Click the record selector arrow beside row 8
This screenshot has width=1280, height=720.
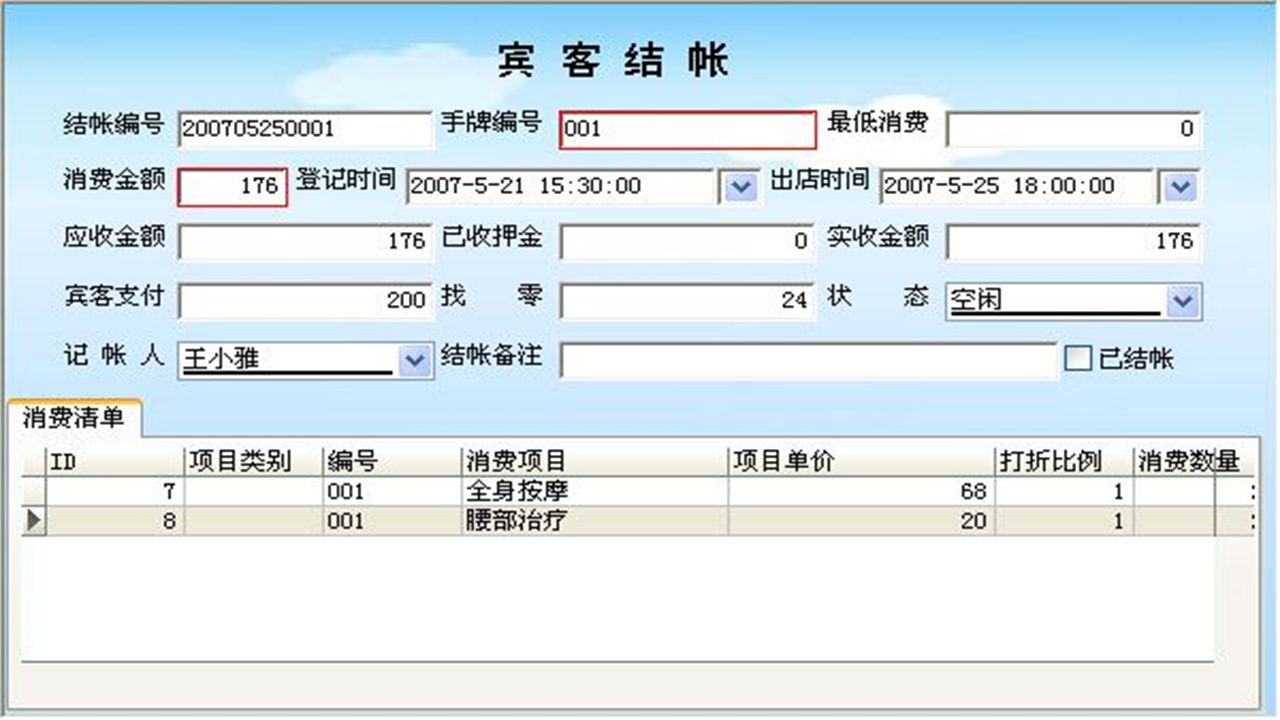(33, 520)
